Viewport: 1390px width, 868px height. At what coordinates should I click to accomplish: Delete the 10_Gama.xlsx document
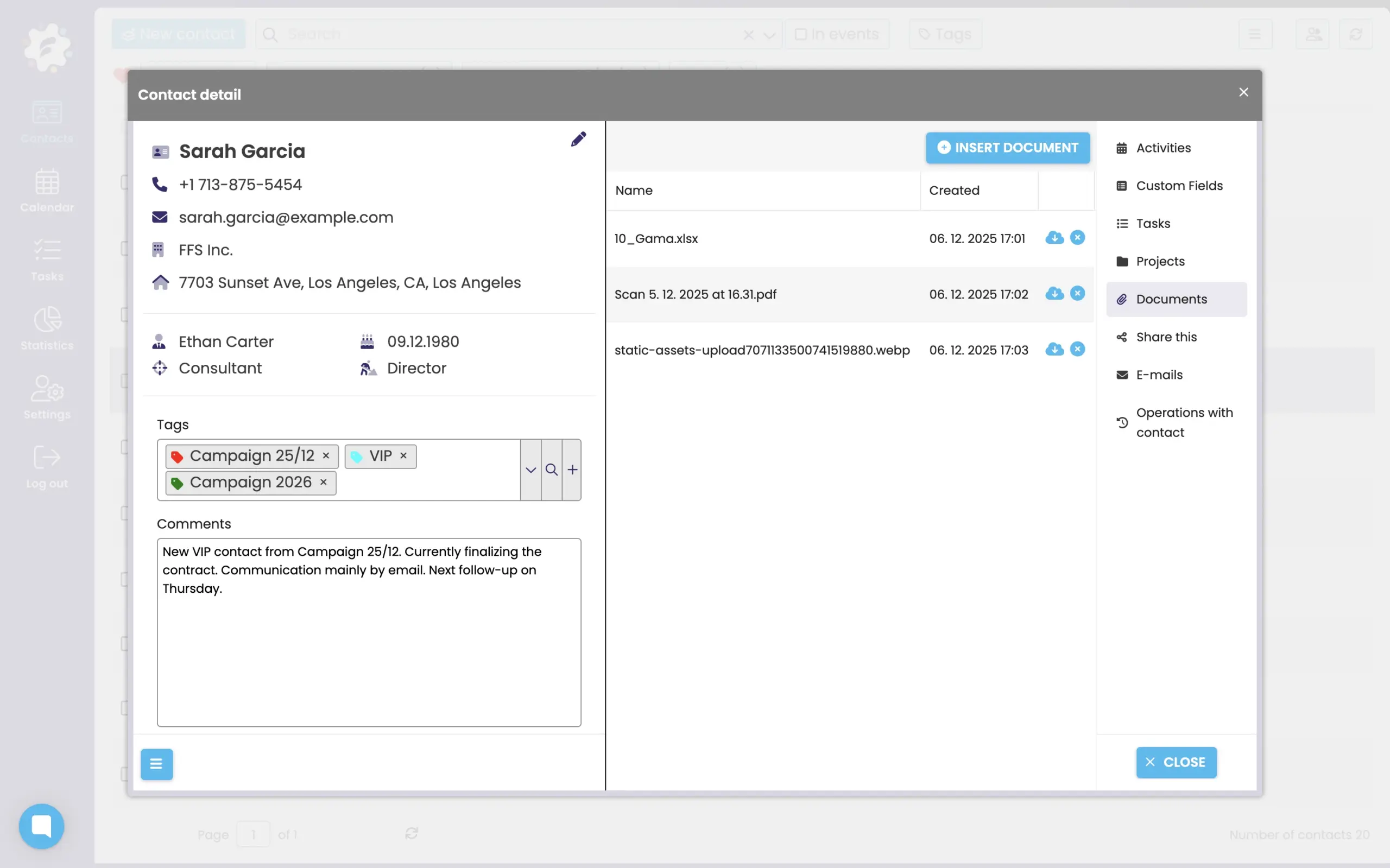(x=1077, y=238)
